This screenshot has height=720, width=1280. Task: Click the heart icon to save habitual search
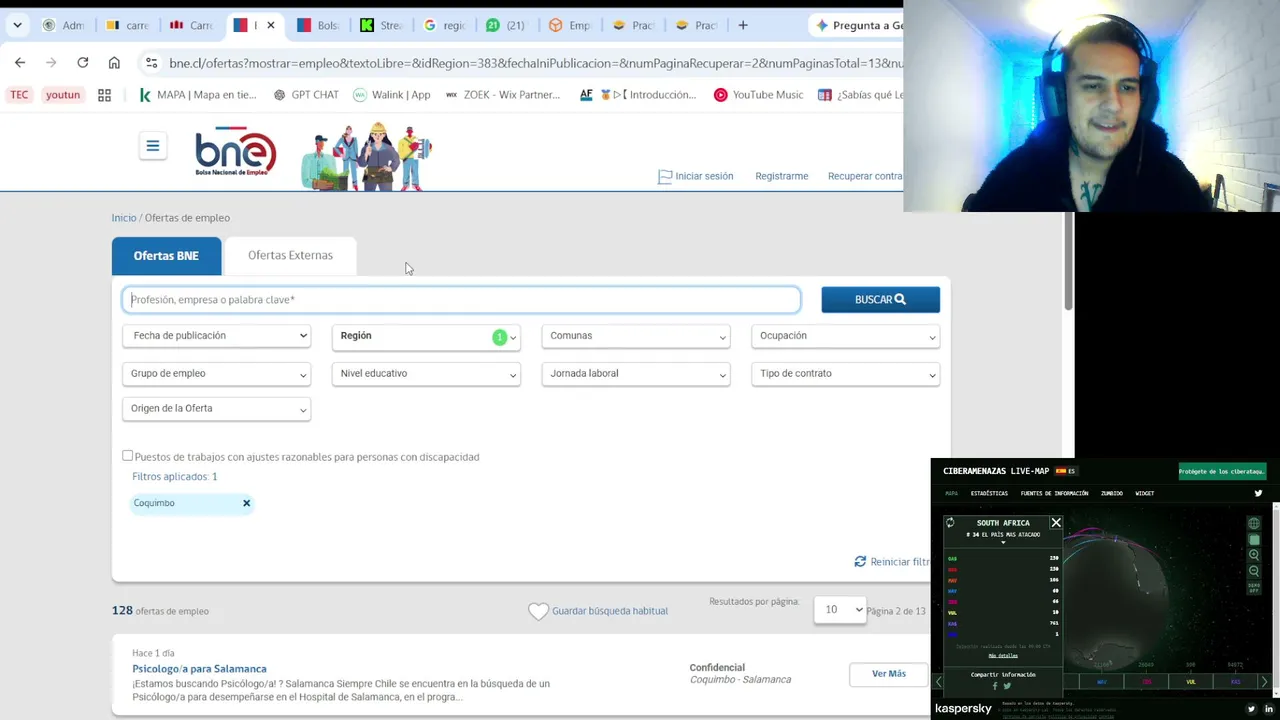click(x=538, y=611)
